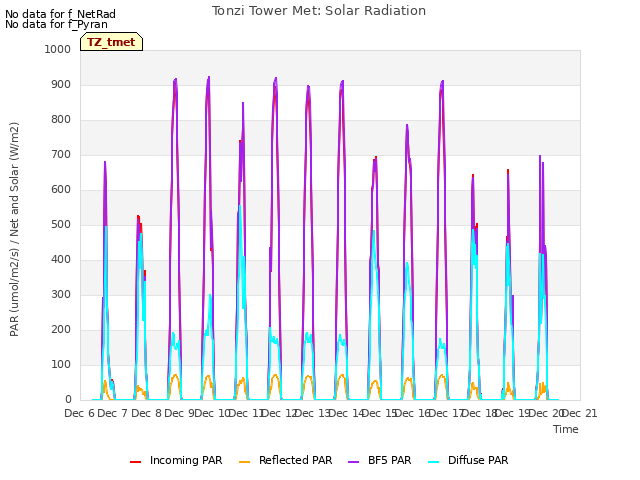The width and height of the screenshot is (640, 480).
Task: Click the Diffuse PAR legend entry
Action: 468,461
